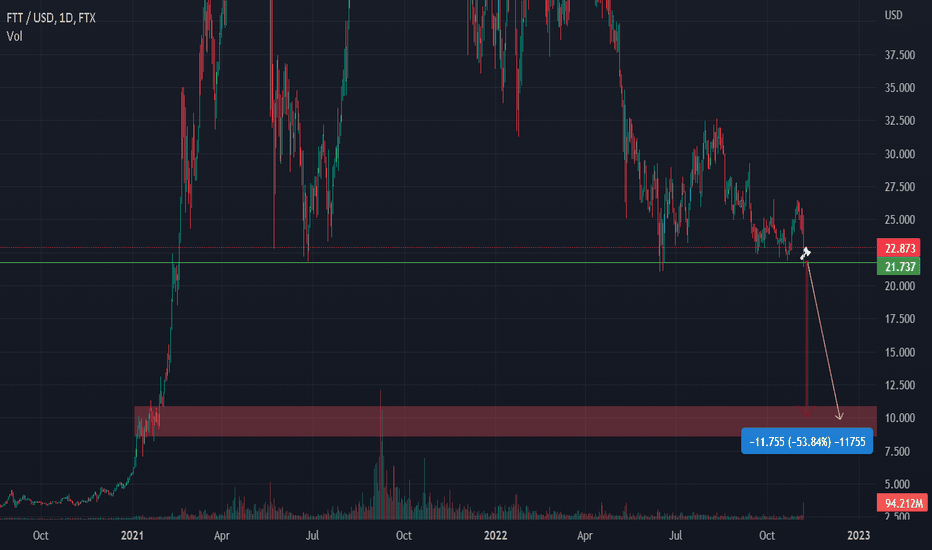The width and height of the screenshot is (932, 550).
Task: Select the green horizontal line at 21.737
Action: 438,262
